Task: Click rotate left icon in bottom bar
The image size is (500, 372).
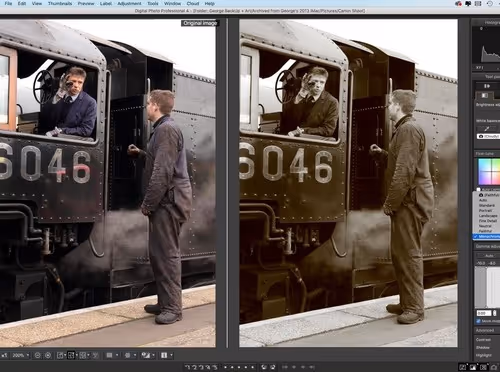Action: coord(264,367)
